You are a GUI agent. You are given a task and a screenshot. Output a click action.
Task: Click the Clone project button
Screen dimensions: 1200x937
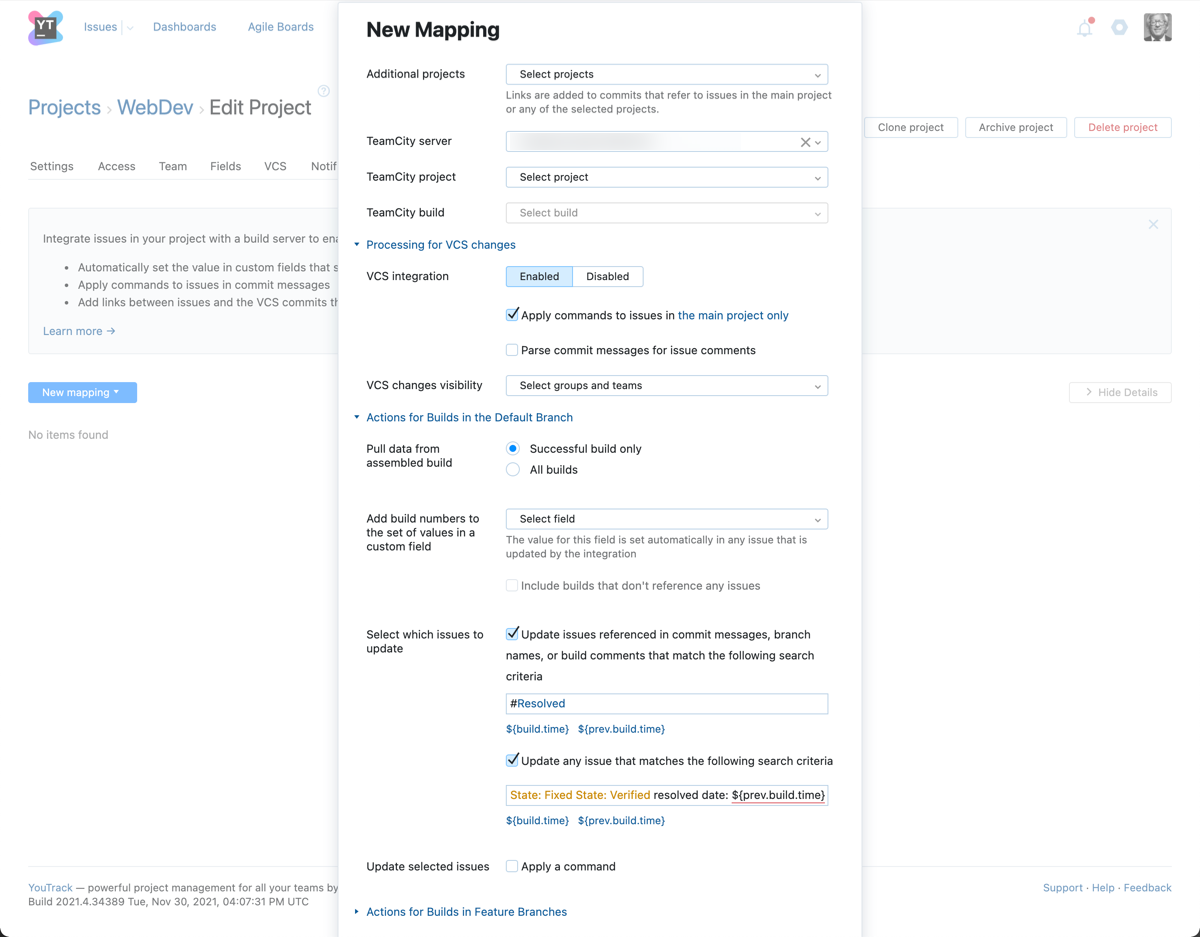point(910,127)
